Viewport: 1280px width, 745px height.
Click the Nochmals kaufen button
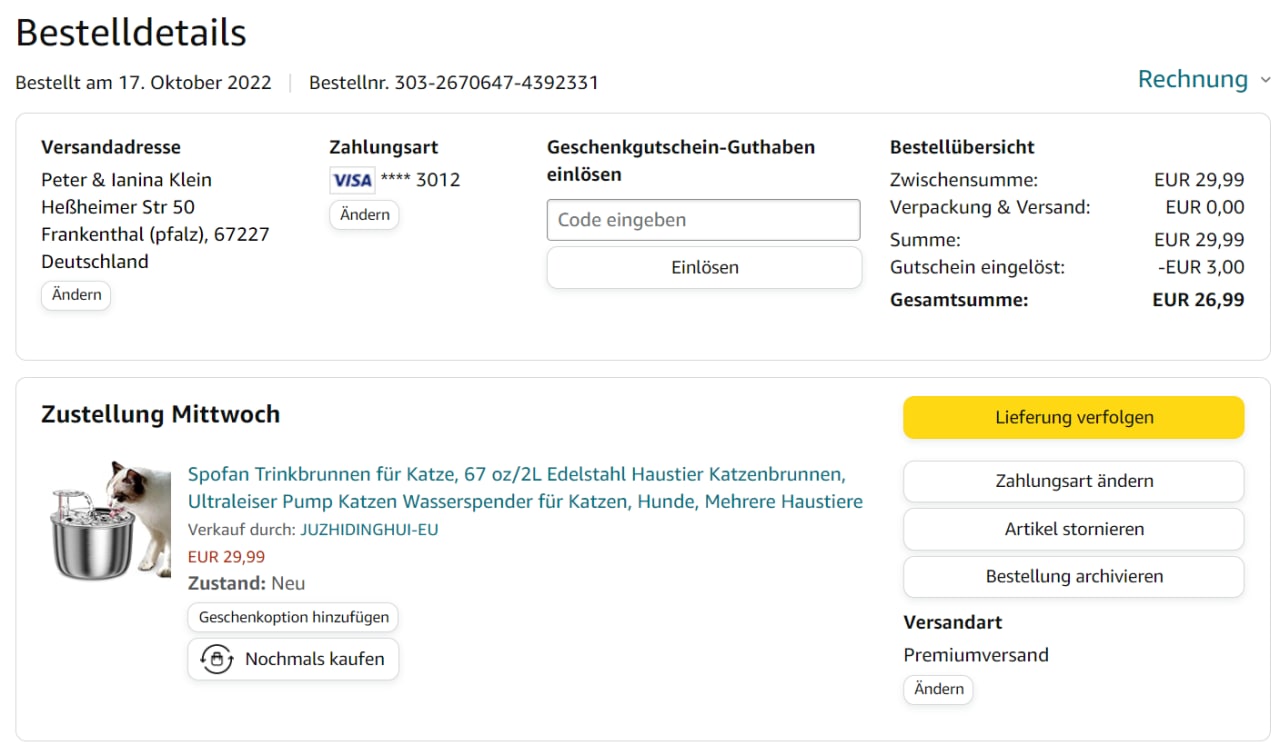[293, 660]
